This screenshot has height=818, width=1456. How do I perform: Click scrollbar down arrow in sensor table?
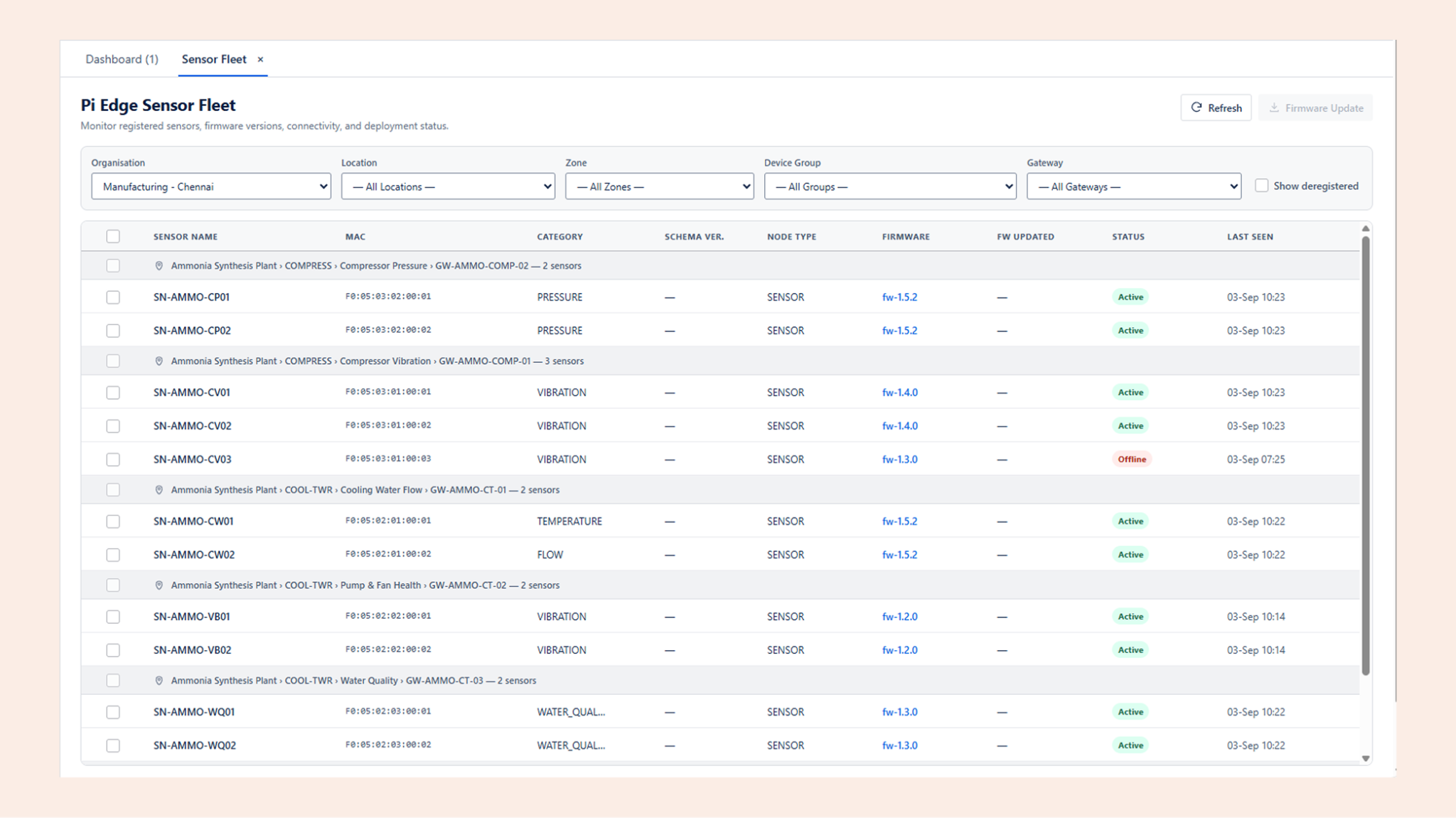1365,758
